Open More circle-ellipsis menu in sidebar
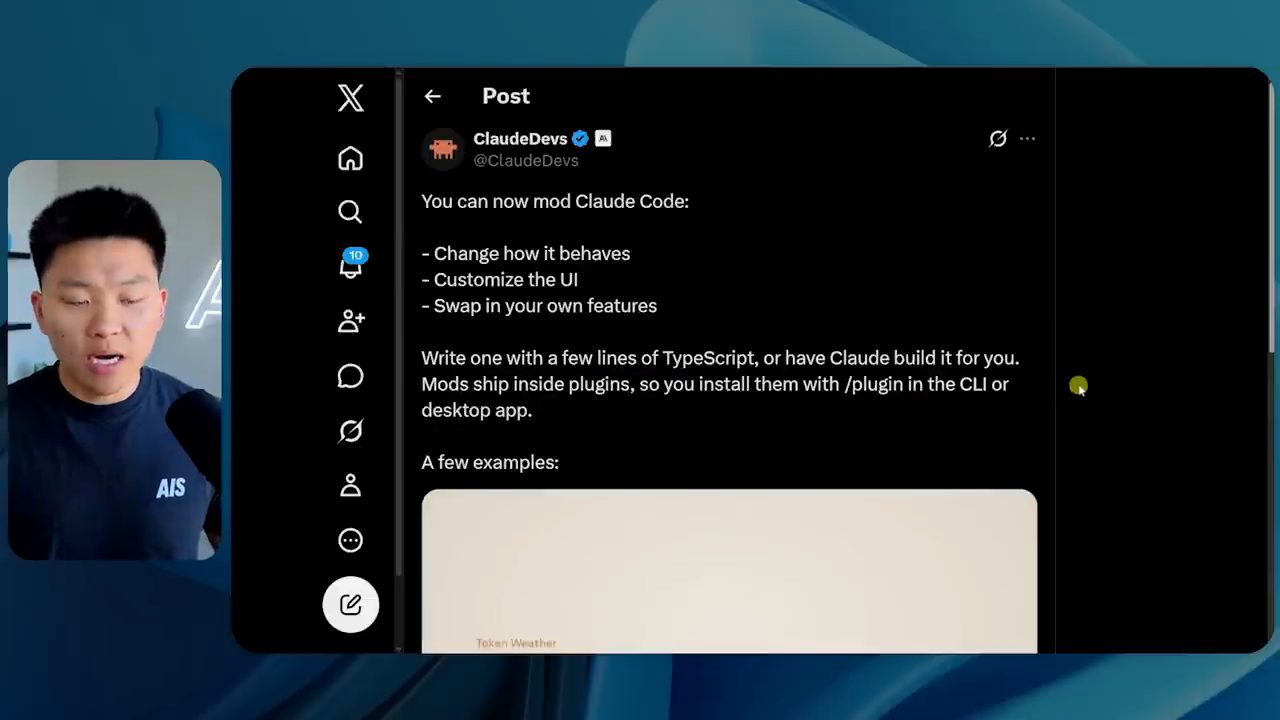1280x720 pixels. (x=350, y=540)
